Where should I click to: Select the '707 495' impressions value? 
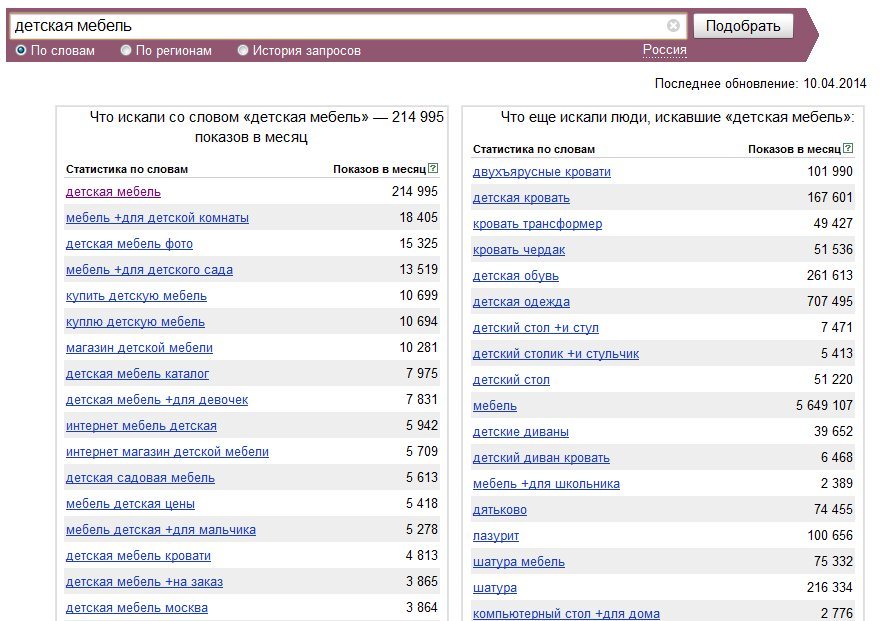tap(830, 301)
